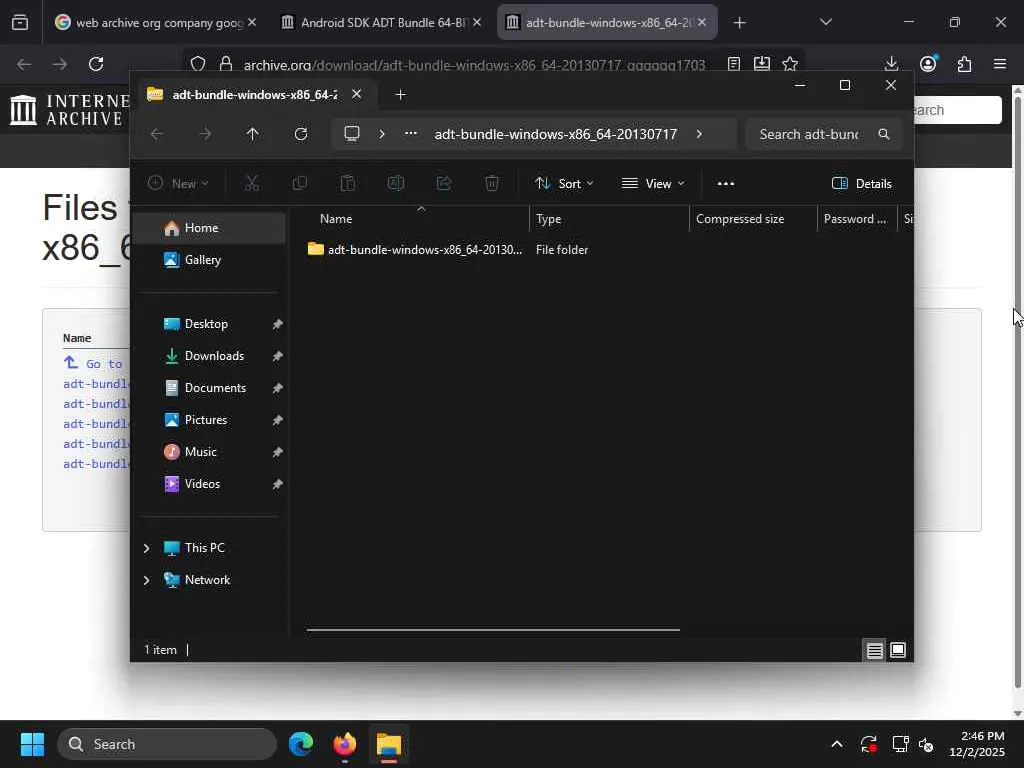1024x768 pixels.
Task: Refresh the File Explorer folder view
Action: point(300,134)
